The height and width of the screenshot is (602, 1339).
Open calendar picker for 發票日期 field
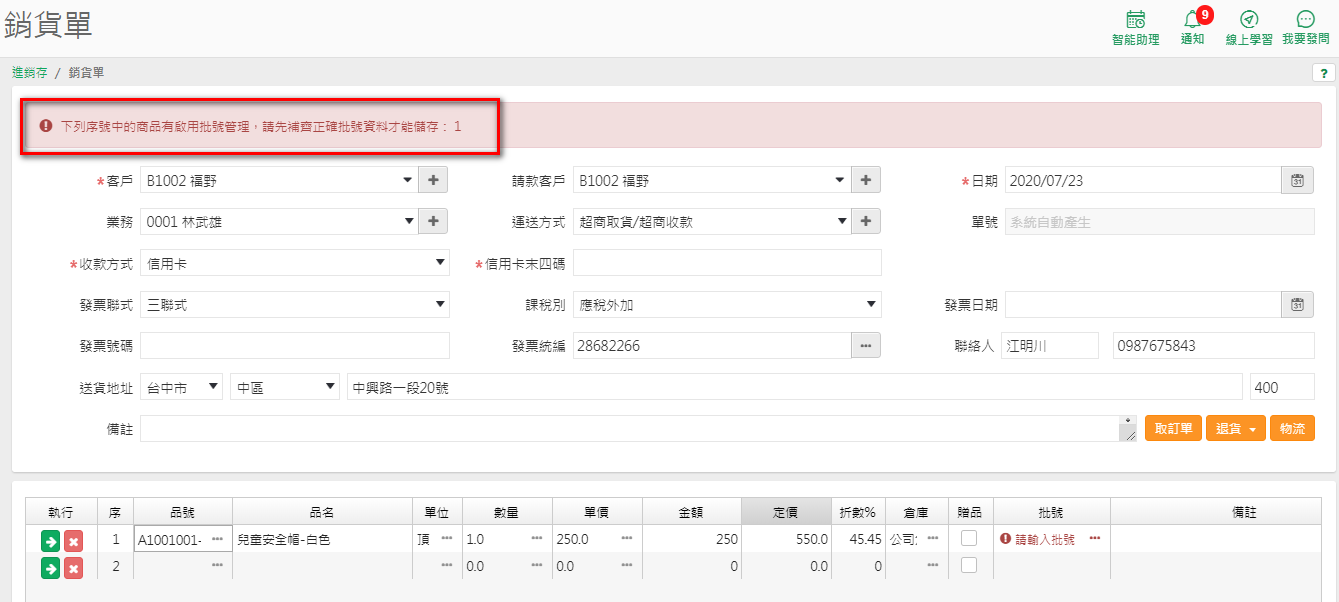click(1297, 304)
